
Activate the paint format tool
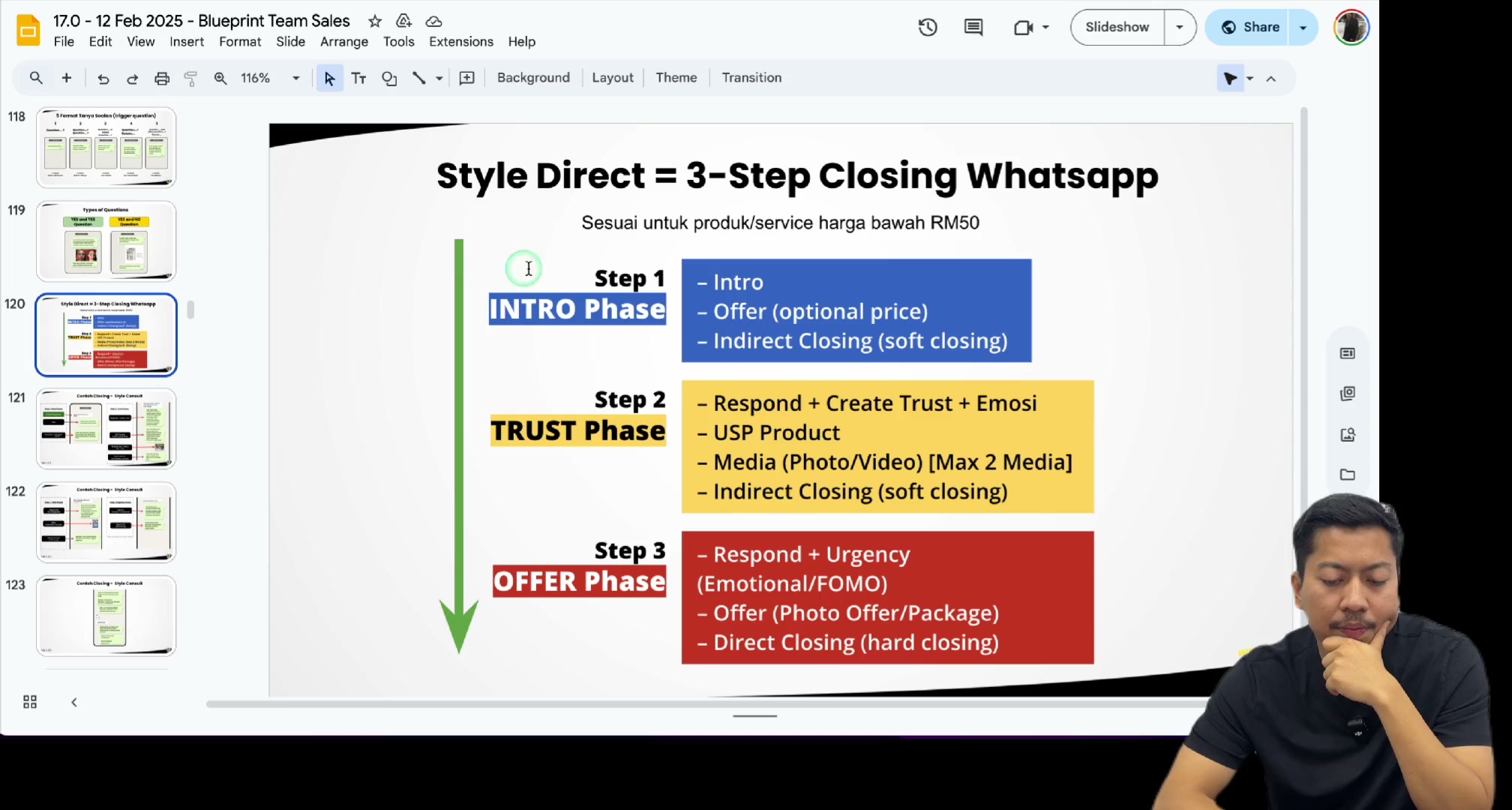click(190, 78)
